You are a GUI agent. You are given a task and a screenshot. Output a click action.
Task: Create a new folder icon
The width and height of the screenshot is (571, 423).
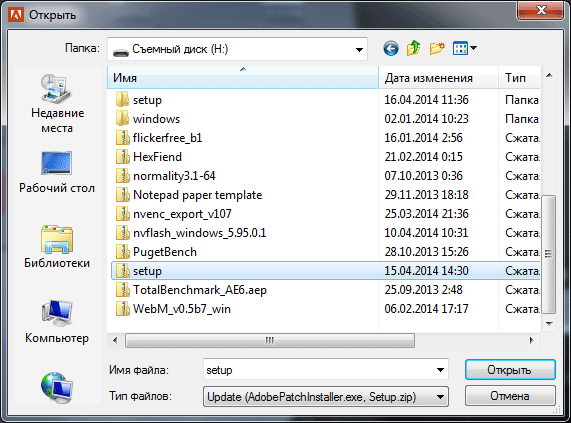(x=437, y=48)
